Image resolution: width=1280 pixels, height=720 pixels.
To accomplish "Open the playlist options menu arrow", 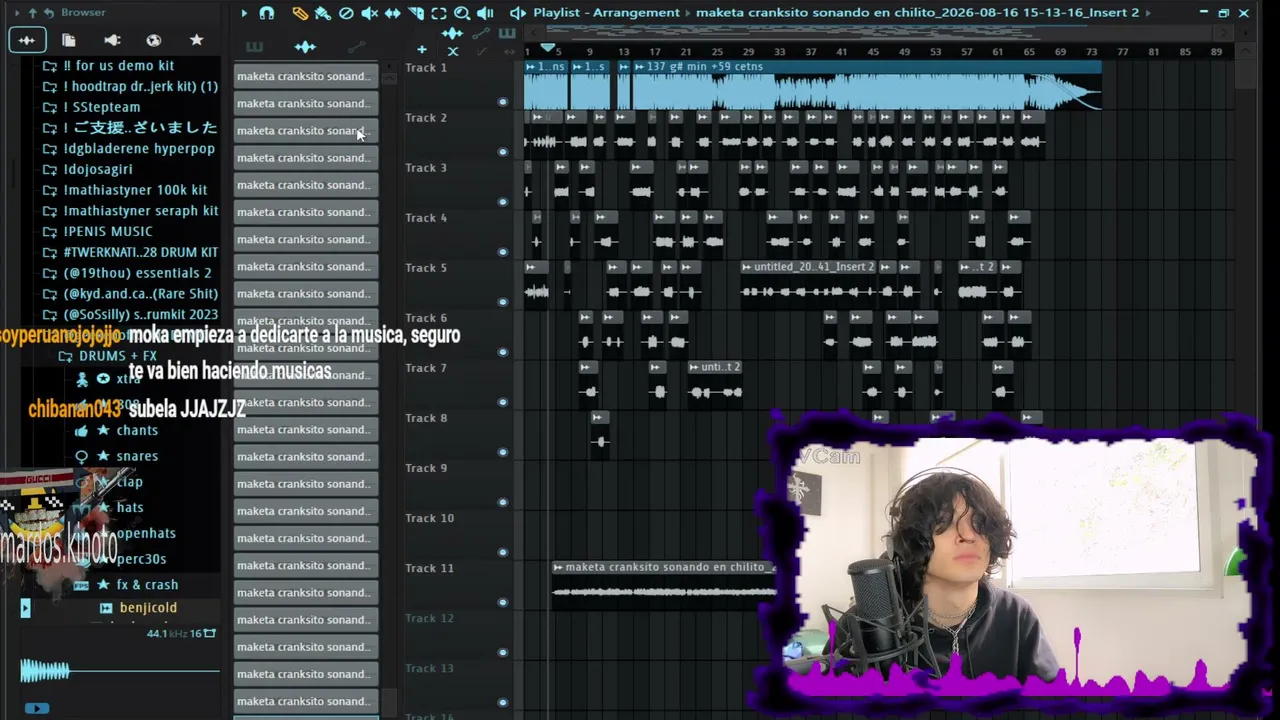I will pos(244,13).
